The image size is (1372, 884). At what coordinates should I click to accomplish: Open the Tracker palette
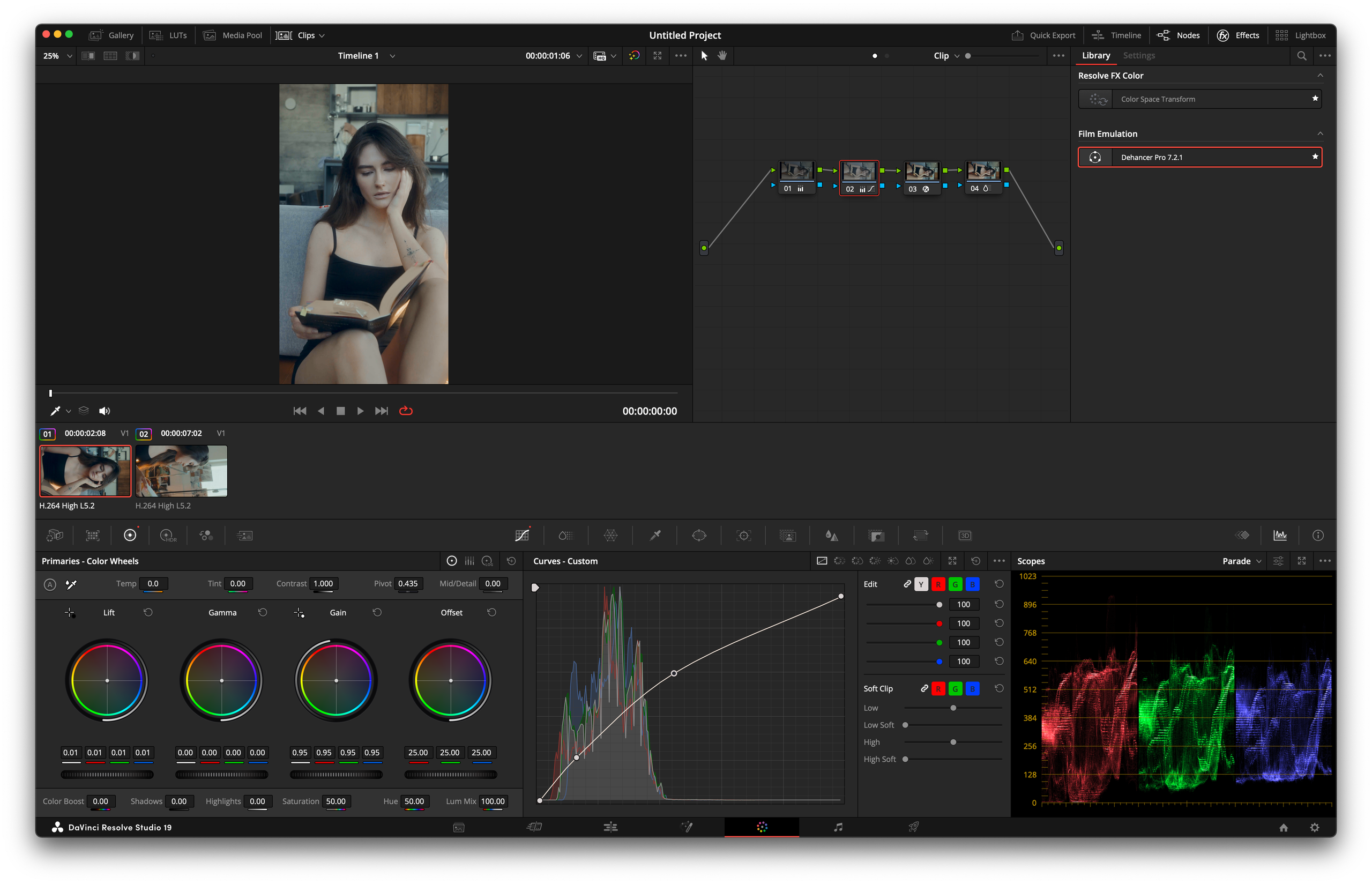click(x=744, y=535)
